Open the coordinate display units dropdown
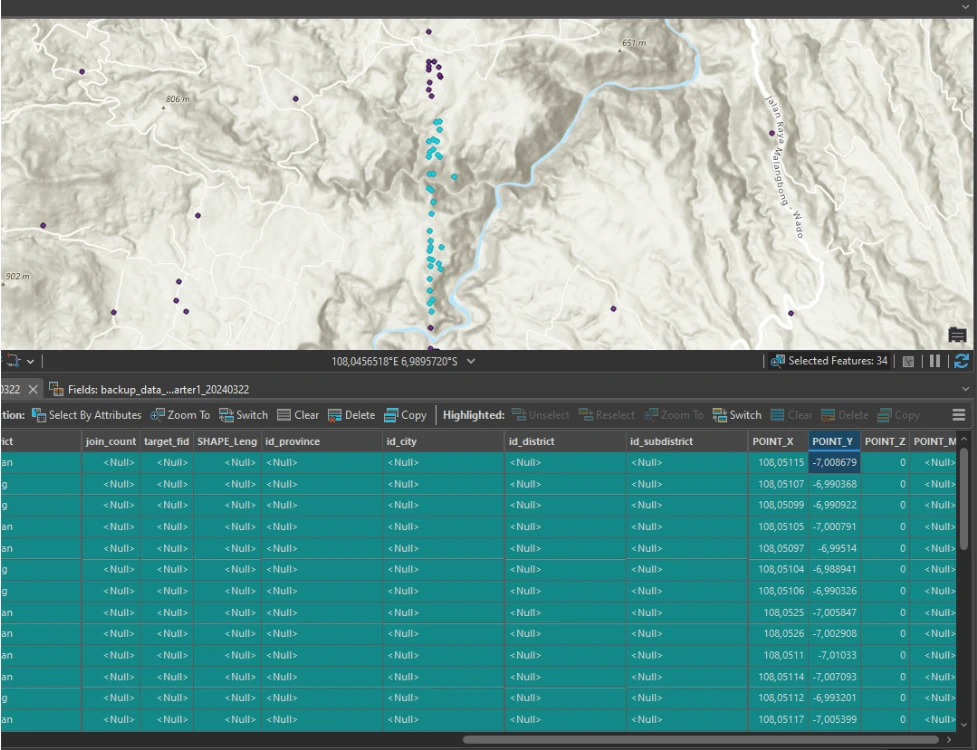 (471, 361)
